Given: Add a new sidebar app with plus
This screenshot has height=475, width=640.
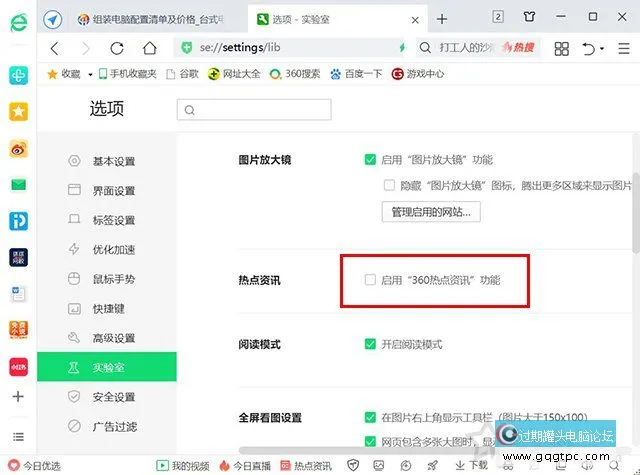Looking at the screenshot, I should 18,396.
